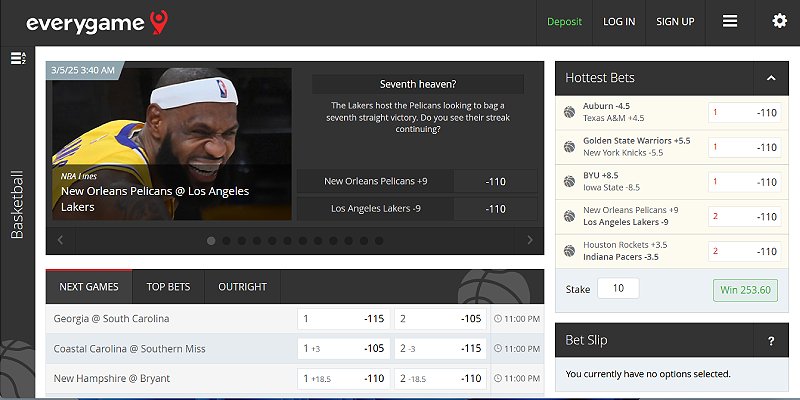Open the Georgia @ South Carolina game
The image size is (800, 400).
pyautogui.click(x=111, y=319)
